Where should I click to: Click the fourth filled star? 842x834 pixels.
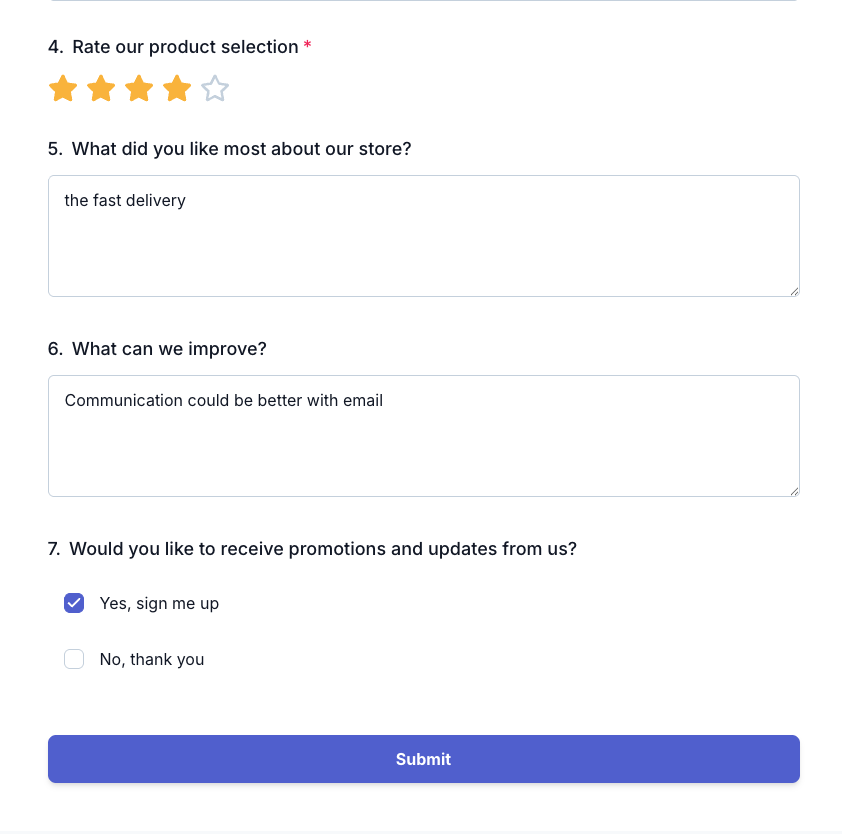tap(176, 88)
